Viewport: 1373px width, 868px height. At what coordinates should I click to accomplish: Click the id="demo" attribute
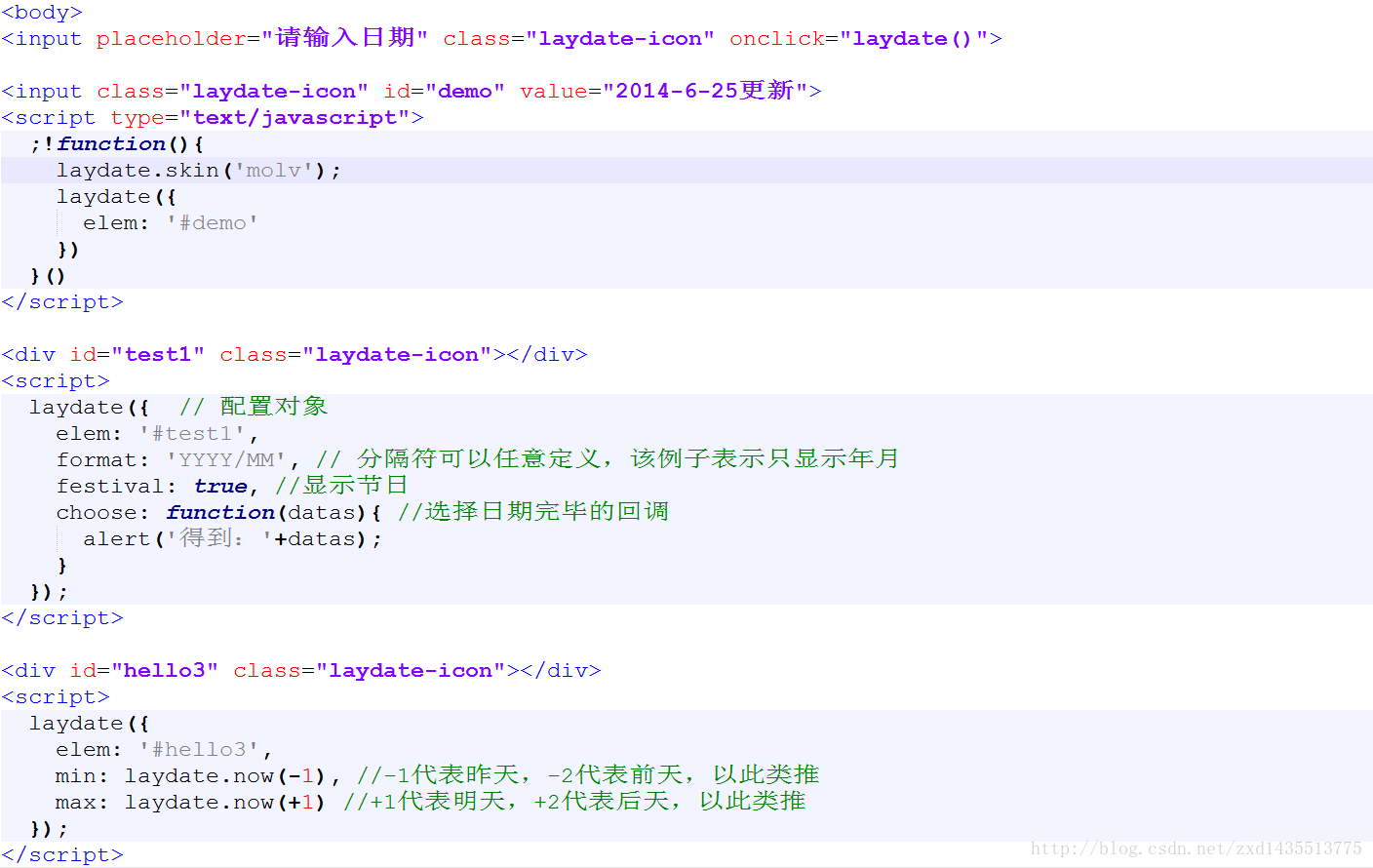(444, 91)
